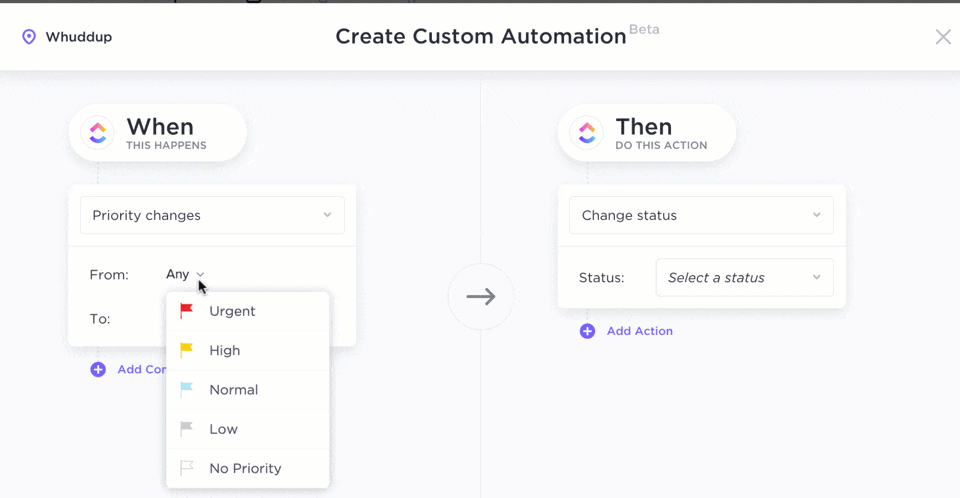Click the yellow High priority flag
Viewport: 960px width, 498px height.
(x=186, y=350)
